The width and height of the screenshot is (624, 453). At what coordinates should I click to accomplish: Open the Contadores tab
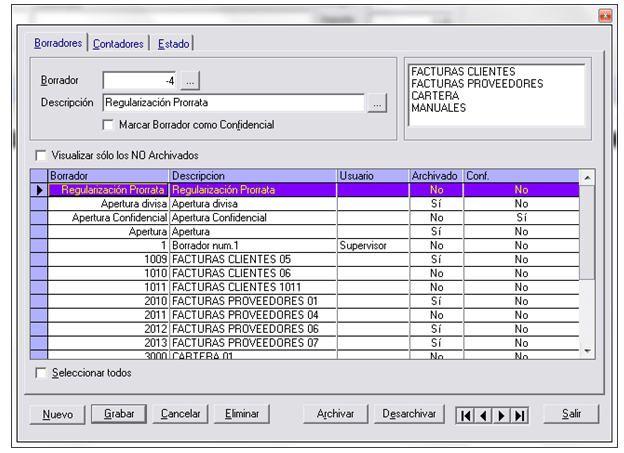pos(118,44)
